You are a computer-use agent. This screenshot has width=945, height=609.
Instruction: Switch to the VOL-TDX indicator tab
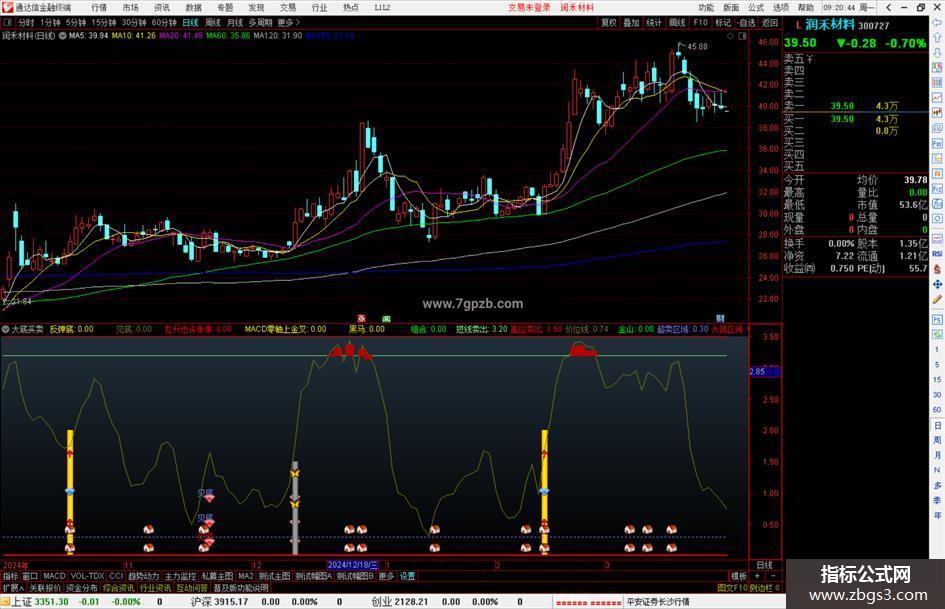pos(87,576)
